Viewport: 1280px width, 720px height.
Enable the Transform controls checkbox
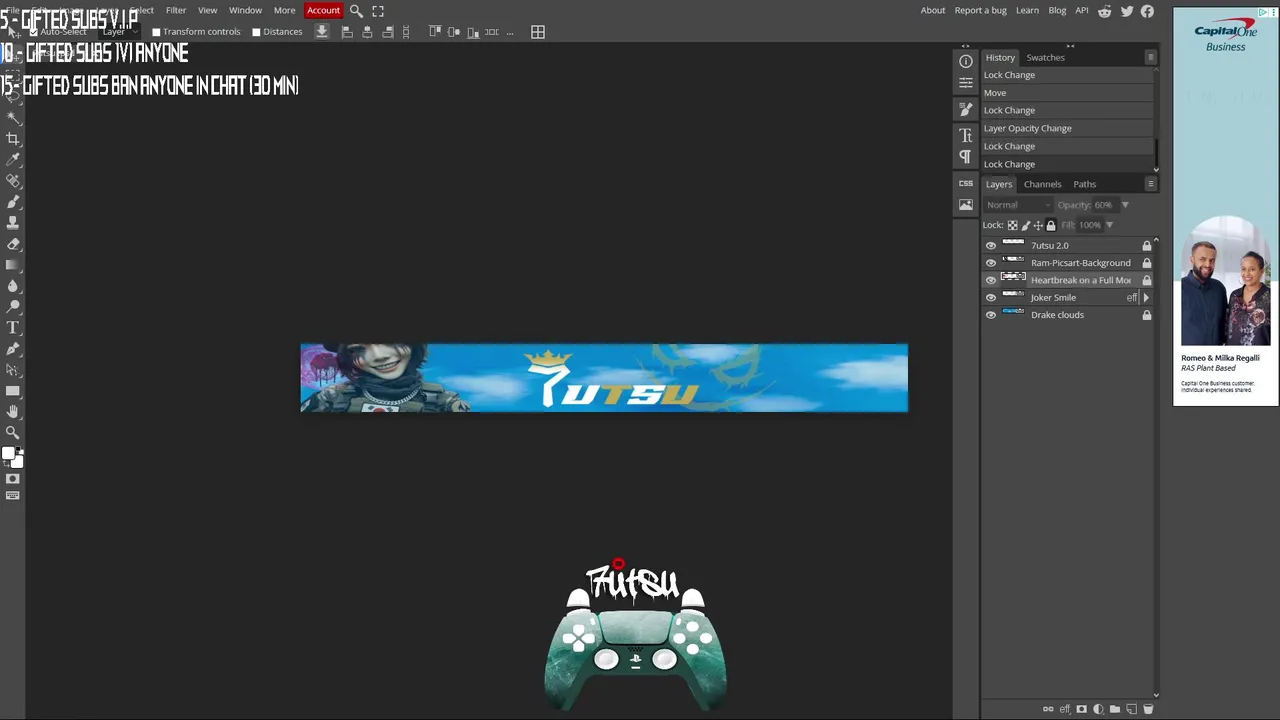tap(156, 32)
